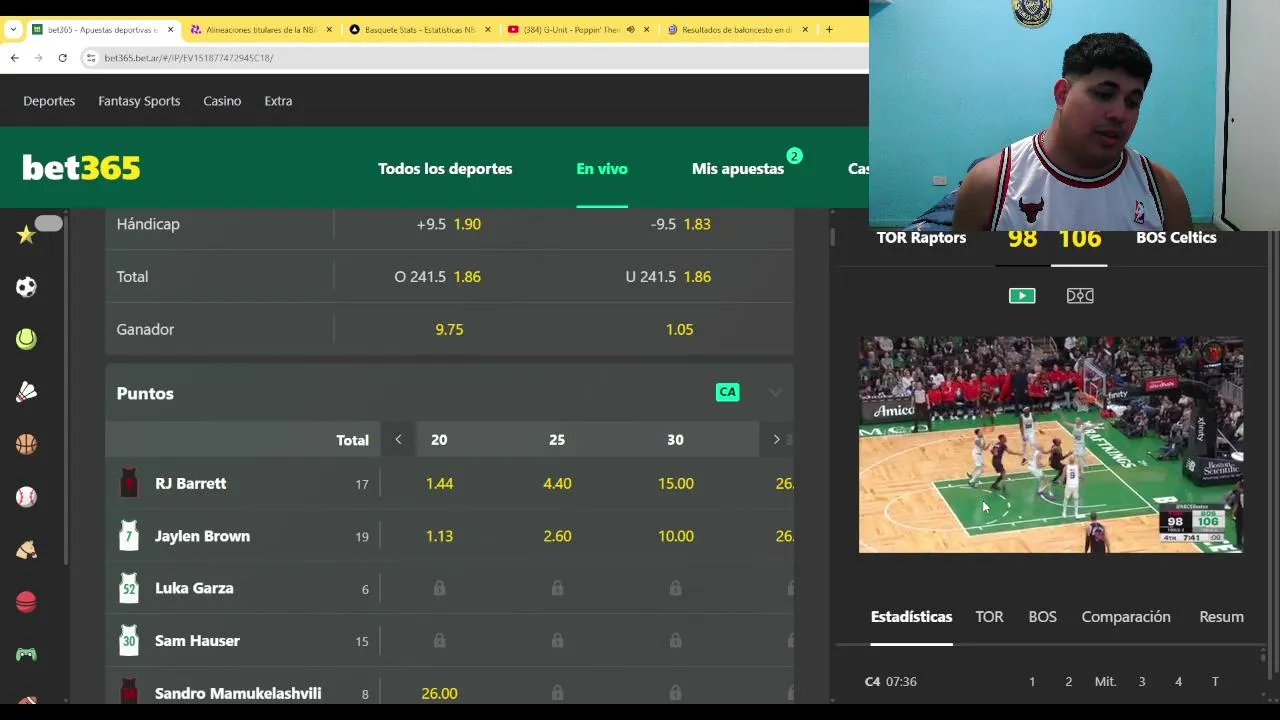This screenshot has height=720, width=1280.
Task: Select the badminton shuttlecock sport icon
Action: [x=26, y=392]
